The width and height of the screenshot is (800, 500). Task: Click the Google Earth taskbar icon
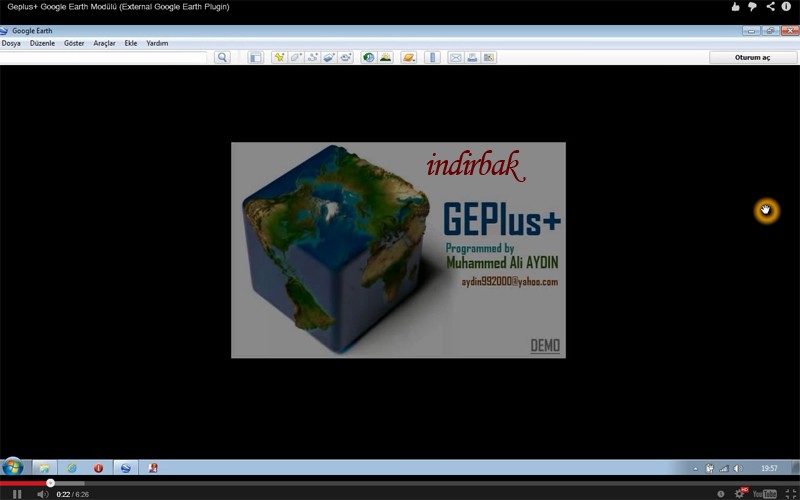(x=126, y=467)
